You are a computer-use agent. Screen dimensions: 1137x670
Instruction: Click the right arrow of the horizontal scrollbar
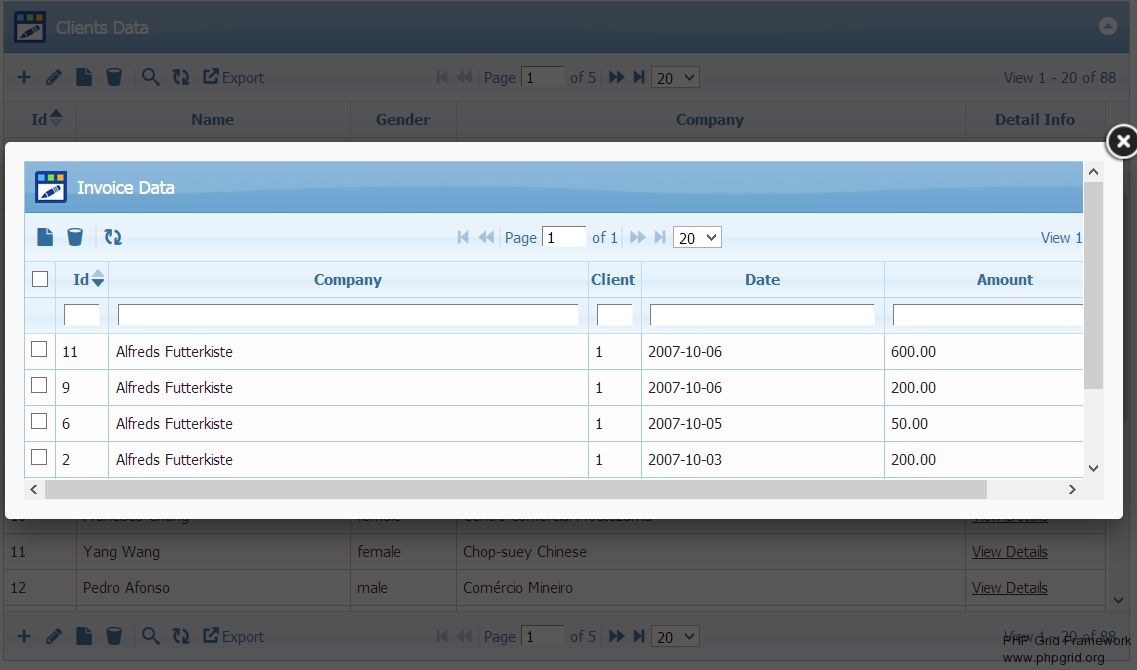coord(1071,489)
